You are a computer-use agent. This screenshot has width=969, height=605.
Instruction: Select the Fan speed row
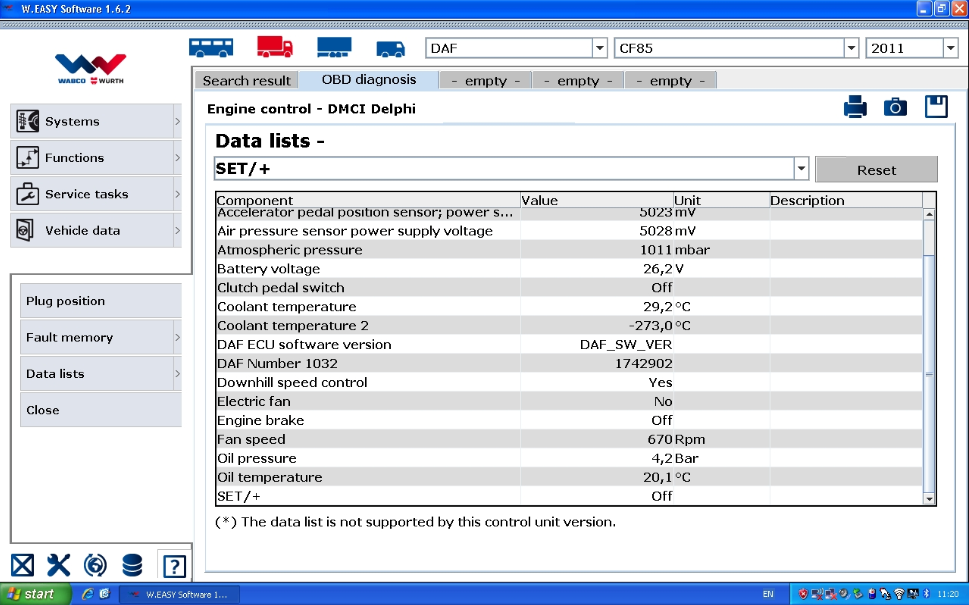click(569, 439)
